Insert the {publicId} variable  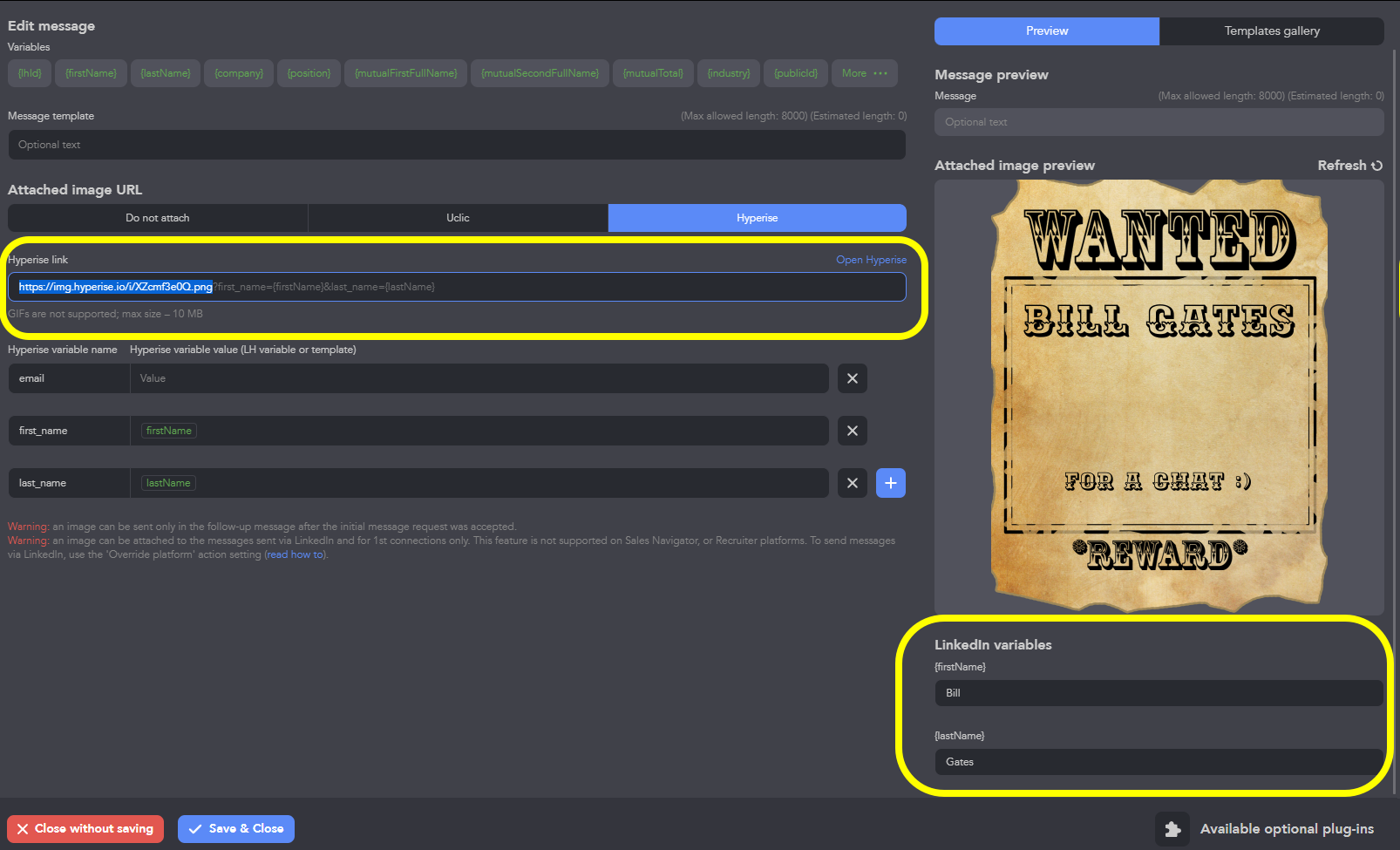coord(796,73)
